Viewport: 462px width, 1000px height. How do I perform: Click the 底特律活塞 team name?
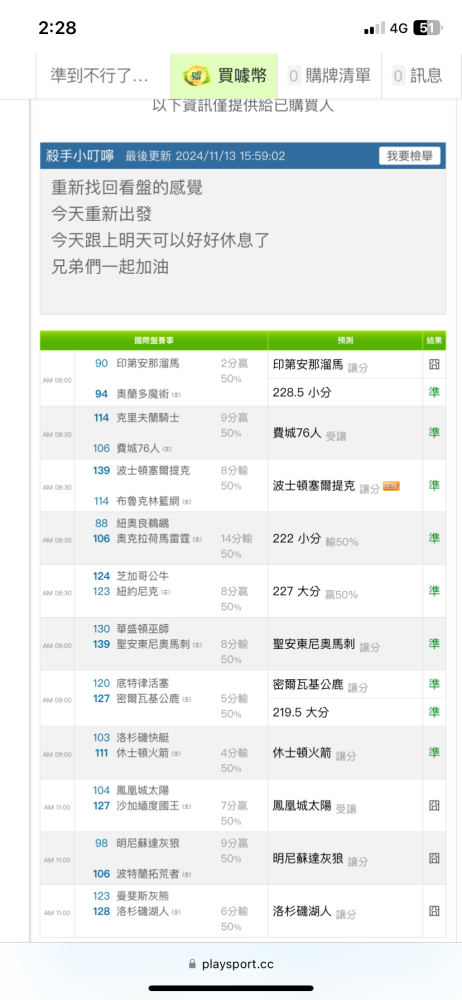[x=143, y=684]
